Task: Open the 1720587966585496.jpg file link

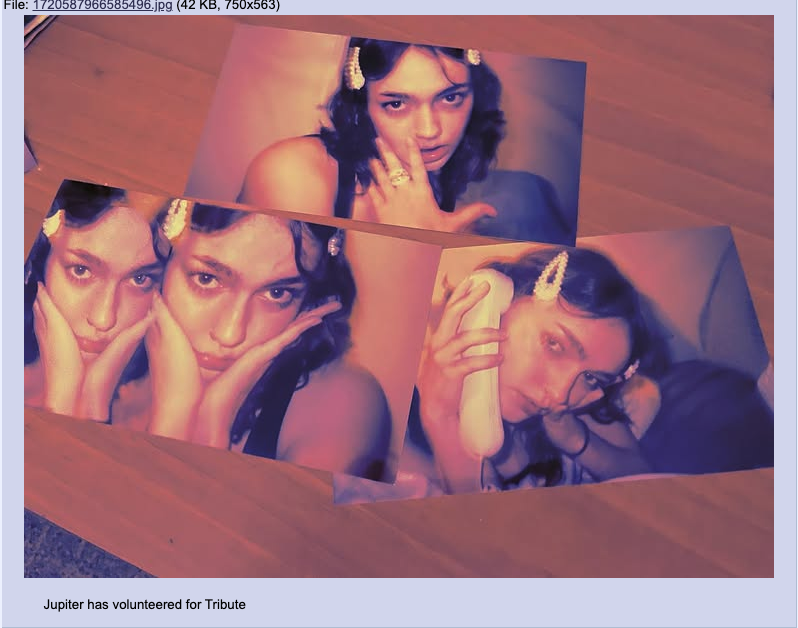Action: point(102,6)
